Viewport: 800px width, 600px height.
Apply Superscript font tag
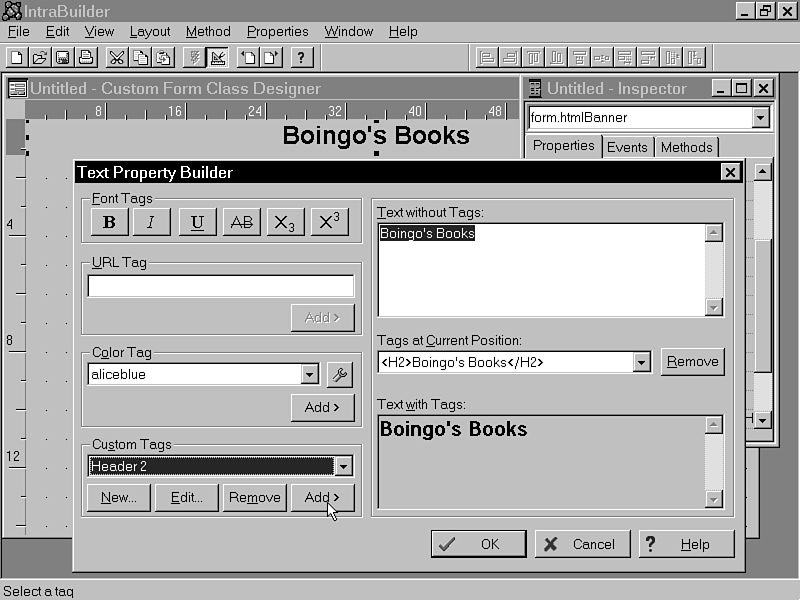330,222
